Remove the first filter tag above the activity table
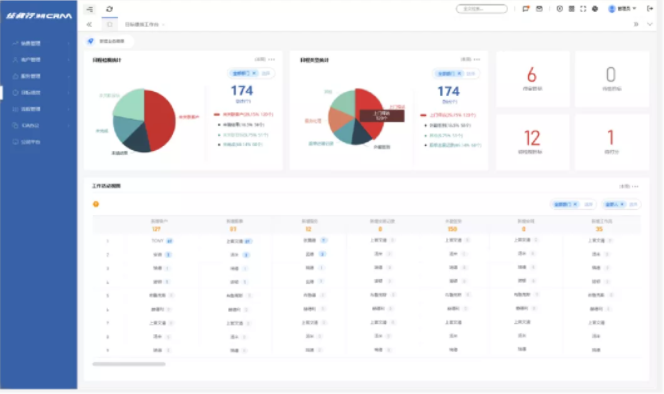Viewport: 664px width, 394px height. click(575, 204)
